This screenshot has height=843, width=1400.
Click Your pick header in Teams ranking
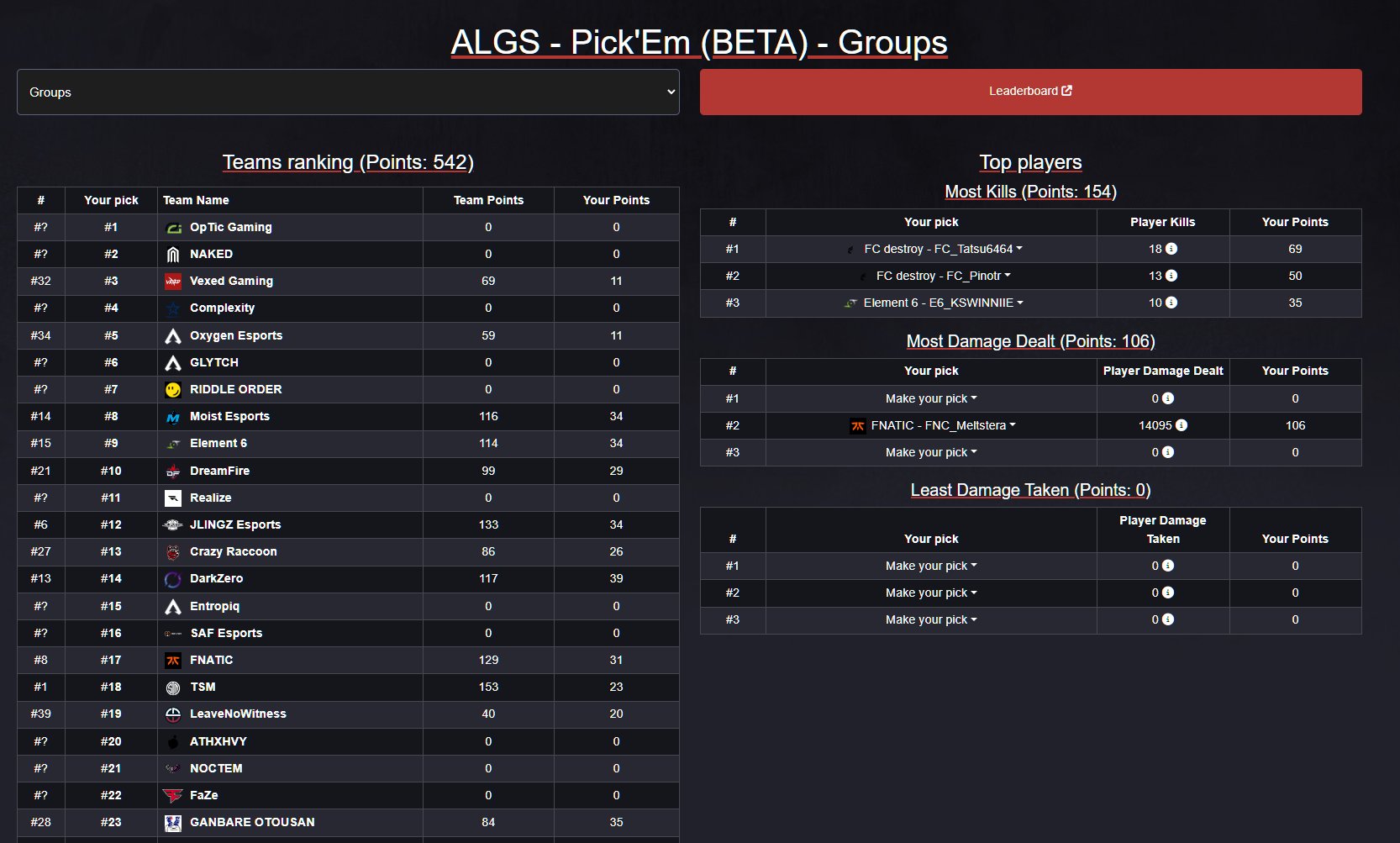click(111, 200)
